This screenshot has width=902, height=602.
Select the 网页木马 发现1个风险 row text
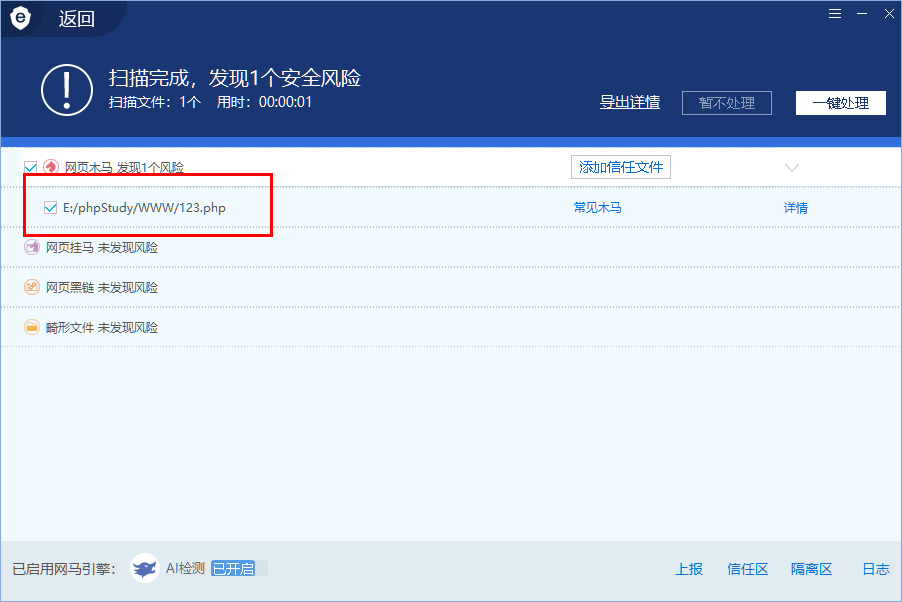[x=124, y=167]
